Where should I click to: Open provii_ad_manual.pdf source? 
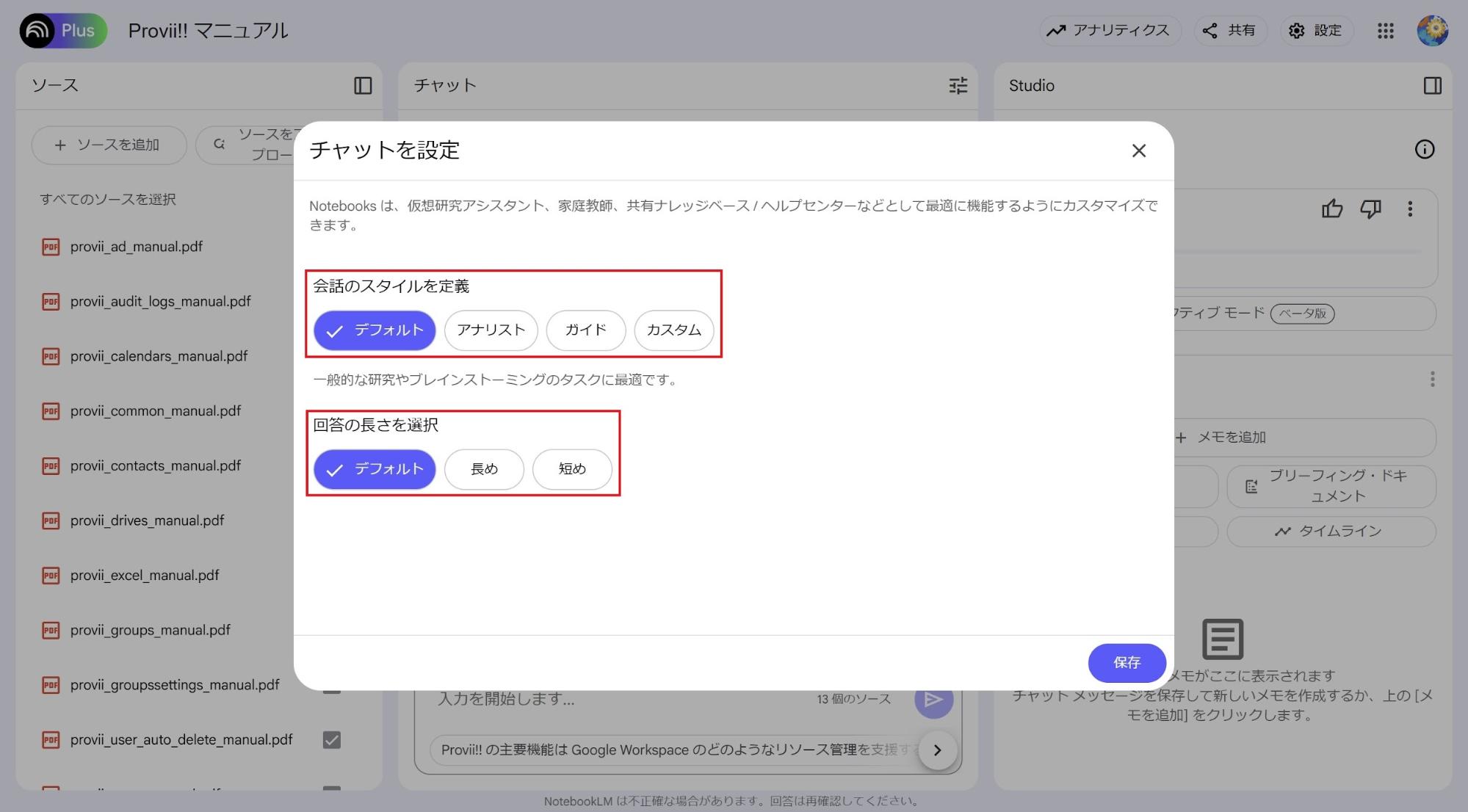tap(137, 247)
